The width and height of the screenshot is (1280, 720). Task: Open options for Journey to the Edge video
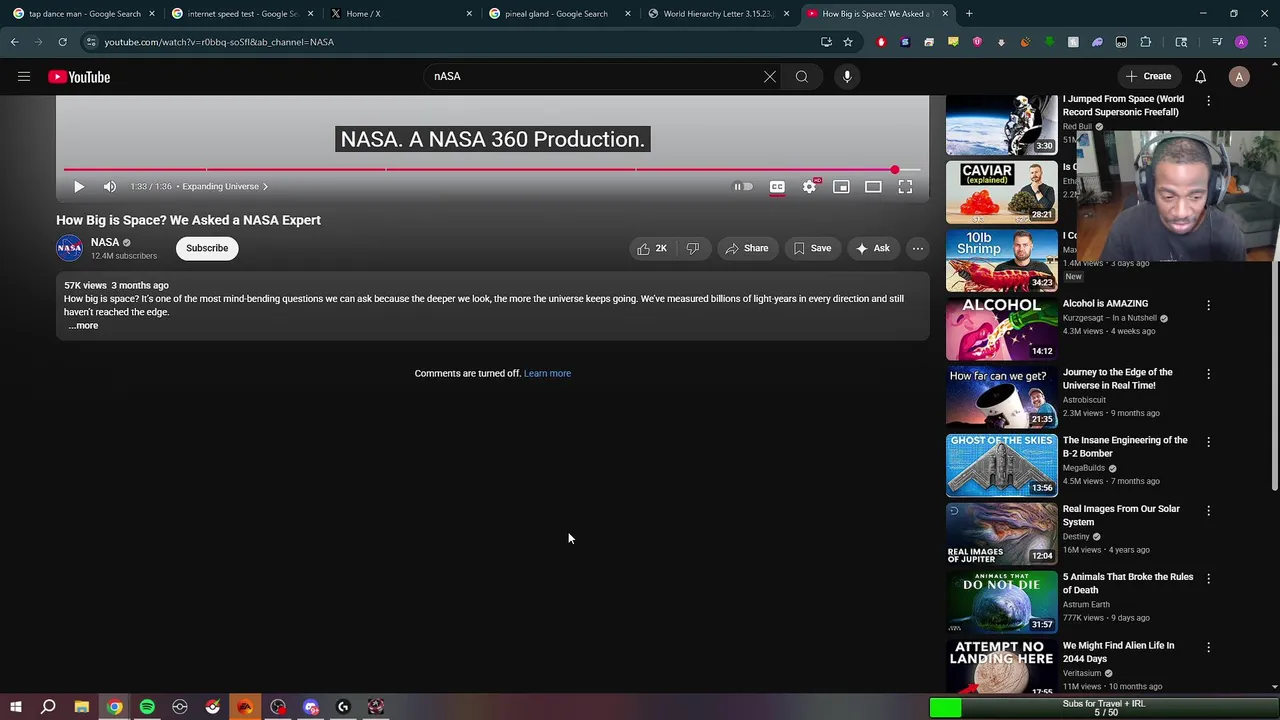pyautogui.click(x=1208, y=374)
